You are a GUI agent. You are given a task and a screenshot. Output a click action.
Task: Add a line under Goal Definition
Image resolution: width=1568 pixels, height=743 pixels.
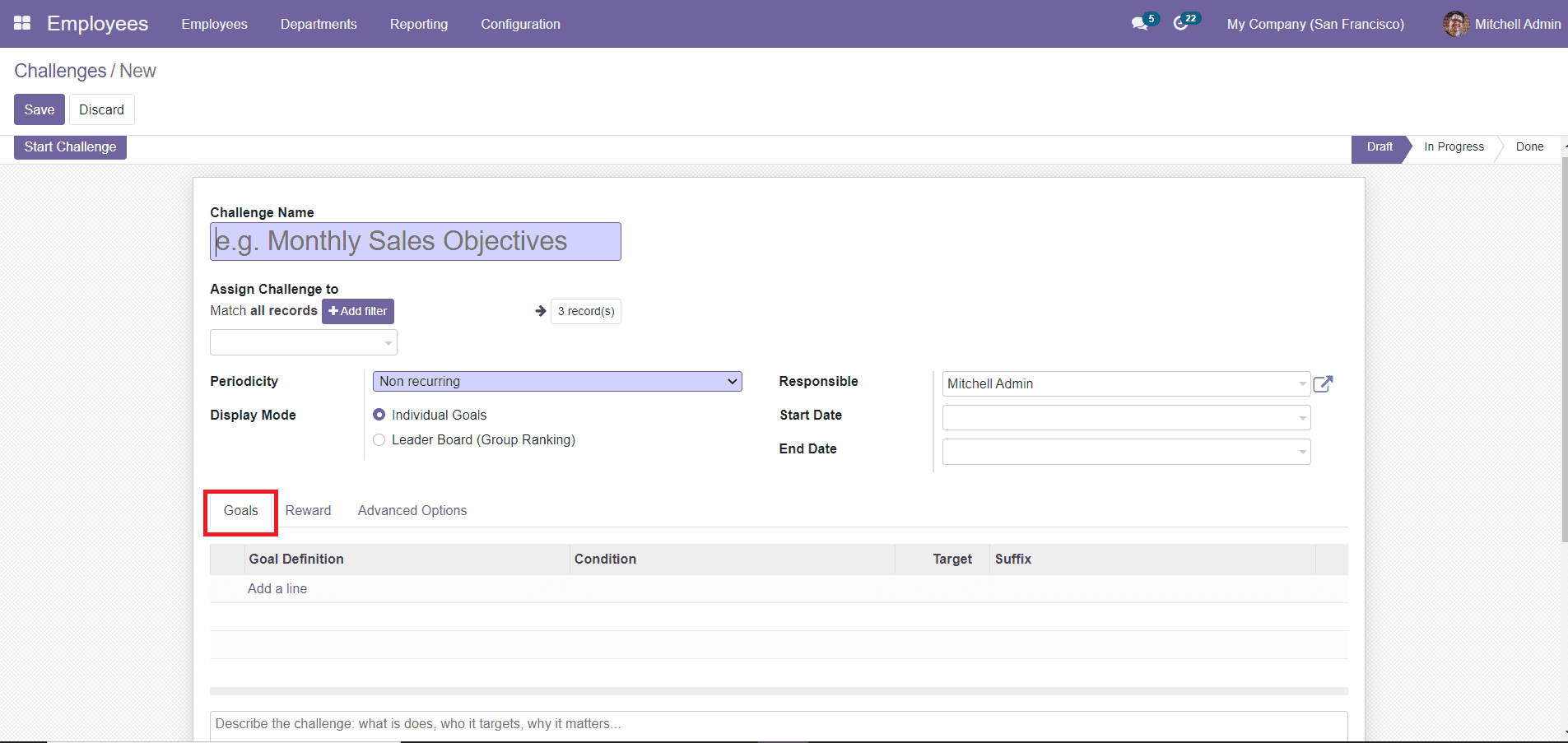coord(277,588)
